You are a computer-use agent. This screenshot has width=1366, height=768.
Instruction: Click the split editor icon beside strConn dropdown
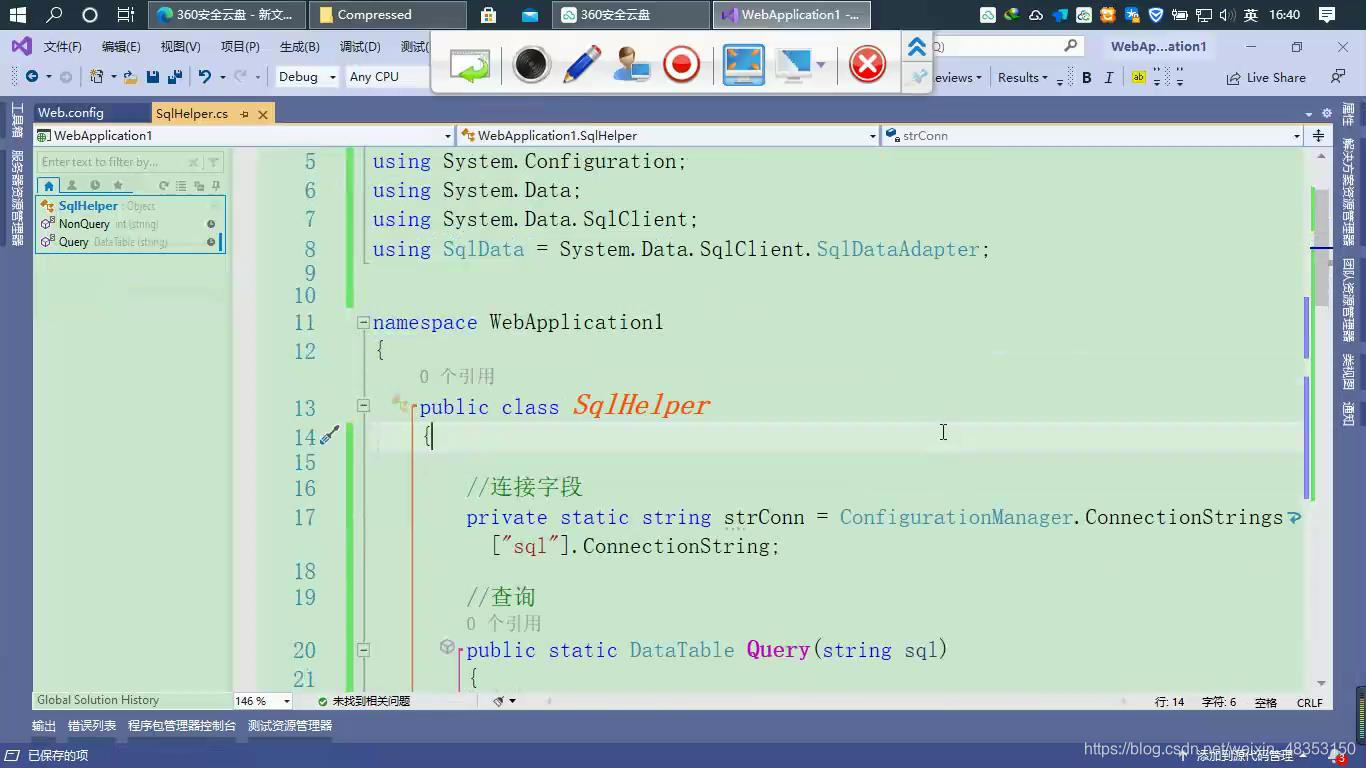[1318, 135]
